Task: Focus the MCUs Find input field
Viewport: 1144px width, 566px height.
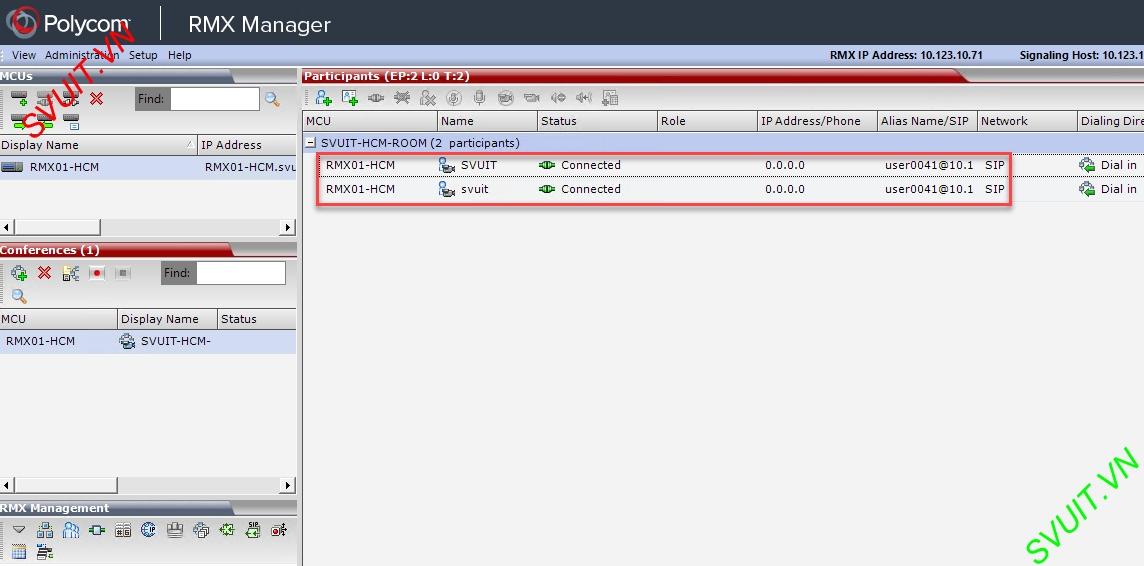Action: click(x=214, y=98)
